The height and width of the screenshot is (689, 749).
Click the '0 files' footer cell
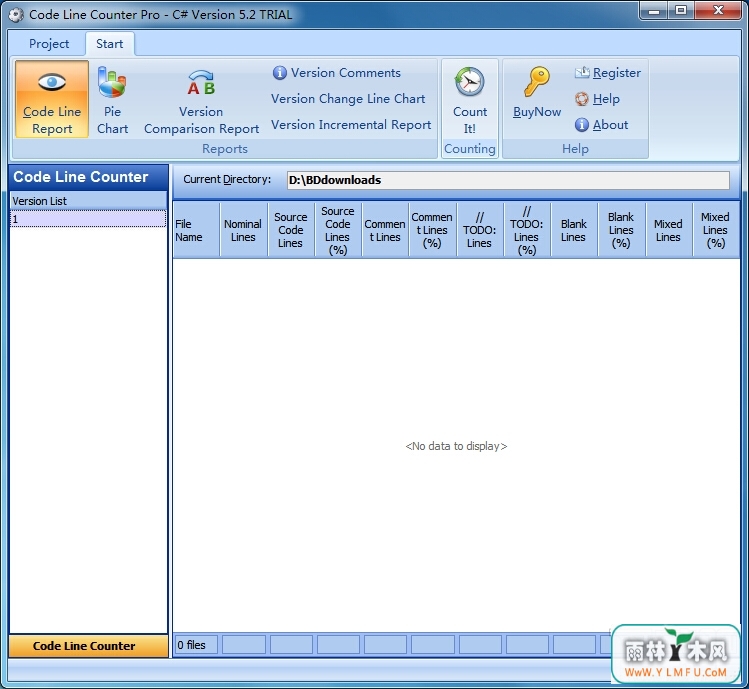pos(196,645)
